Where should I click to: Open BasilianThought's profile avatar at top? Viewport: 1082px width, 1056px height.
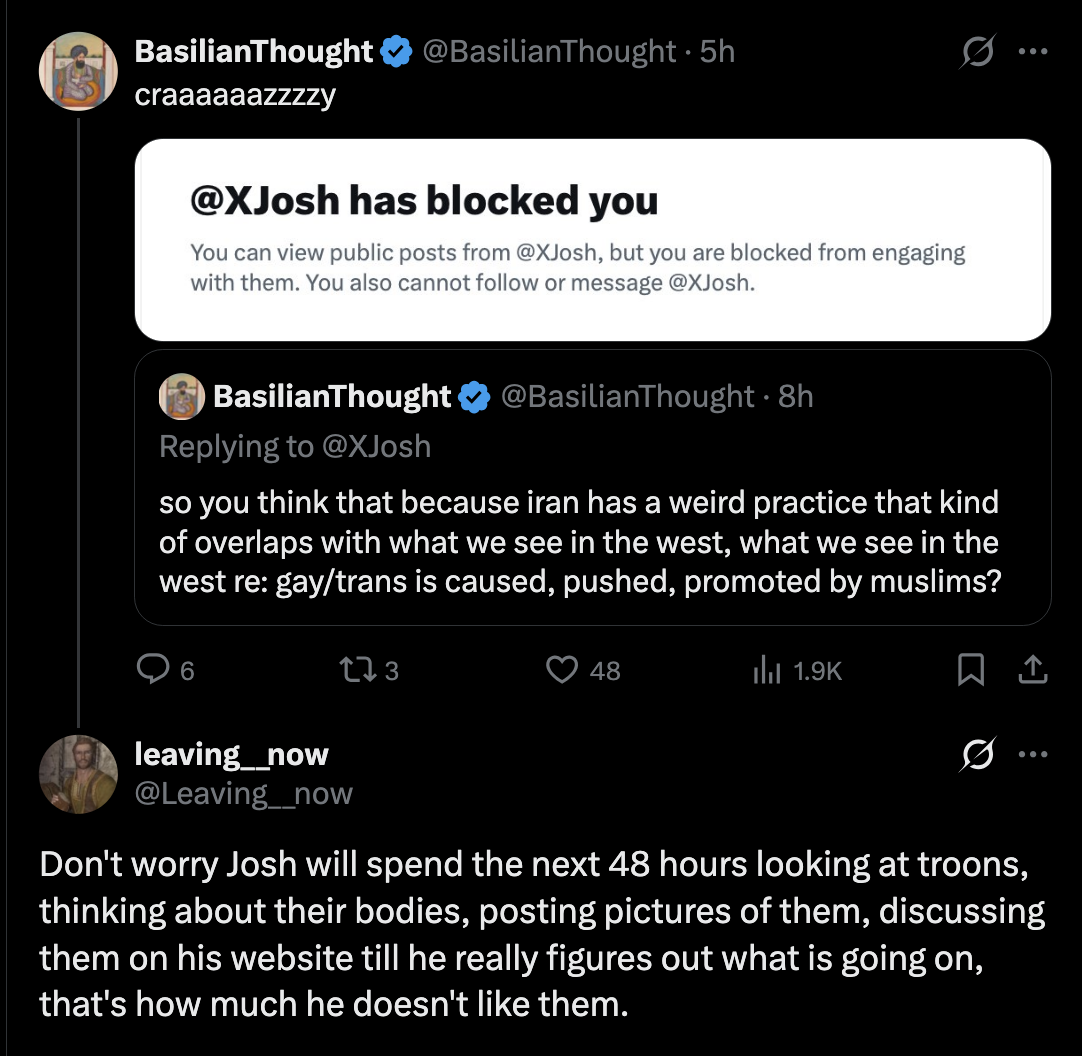point(78,71)
